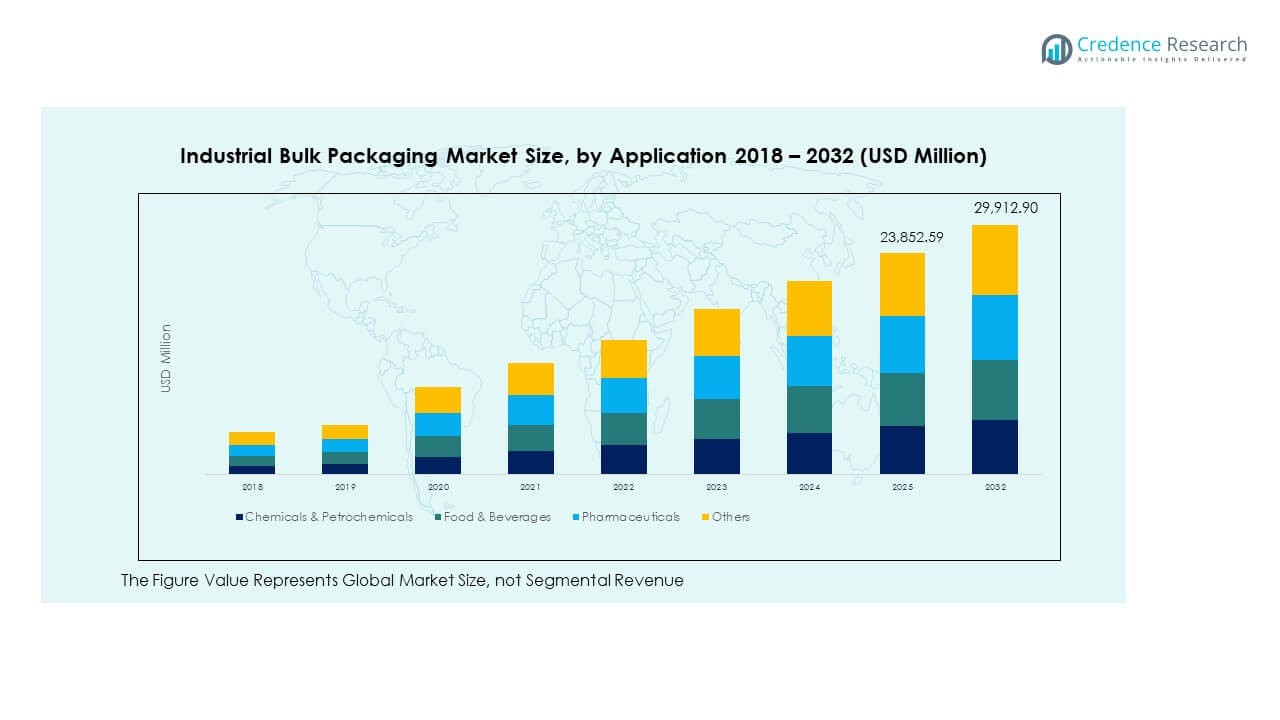Click the yellow top segment of 2020 bar

(438, 400)
